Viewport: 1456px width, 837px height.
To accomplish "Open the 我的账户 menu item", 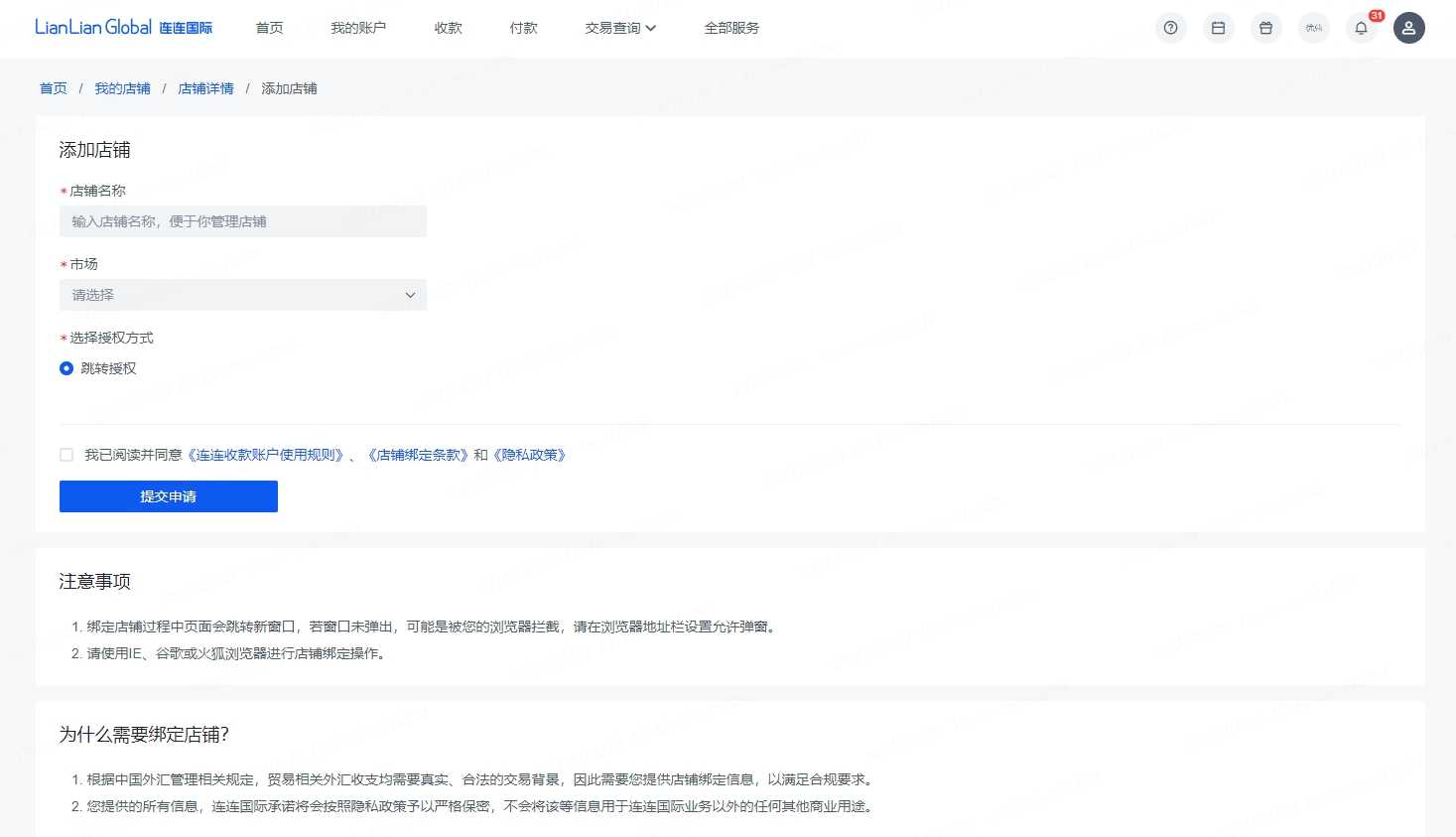I will coord(358,28).
